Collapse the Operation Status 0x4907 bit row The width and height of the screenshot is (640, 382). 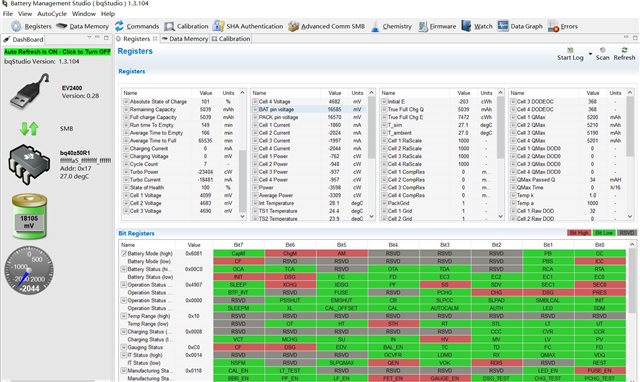[124, 285]
